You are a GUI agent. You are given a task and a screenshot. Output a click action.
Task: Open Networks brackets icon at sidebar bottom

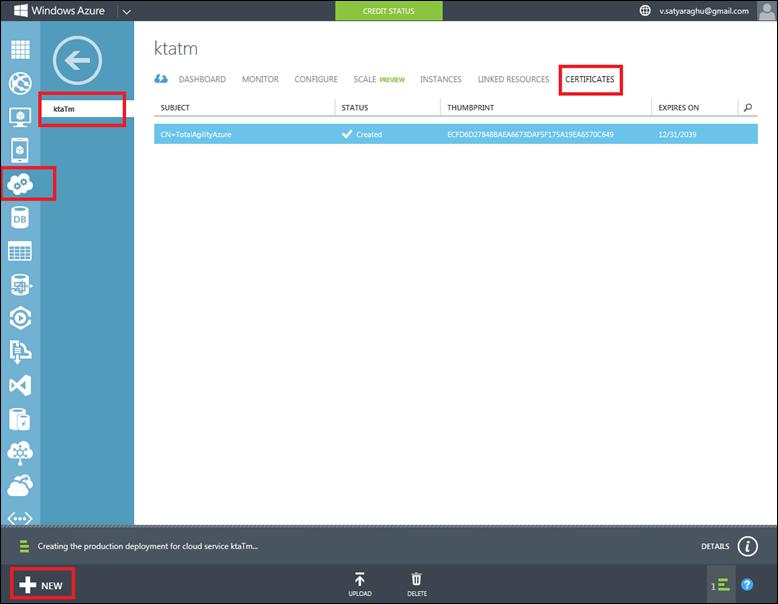20,519
